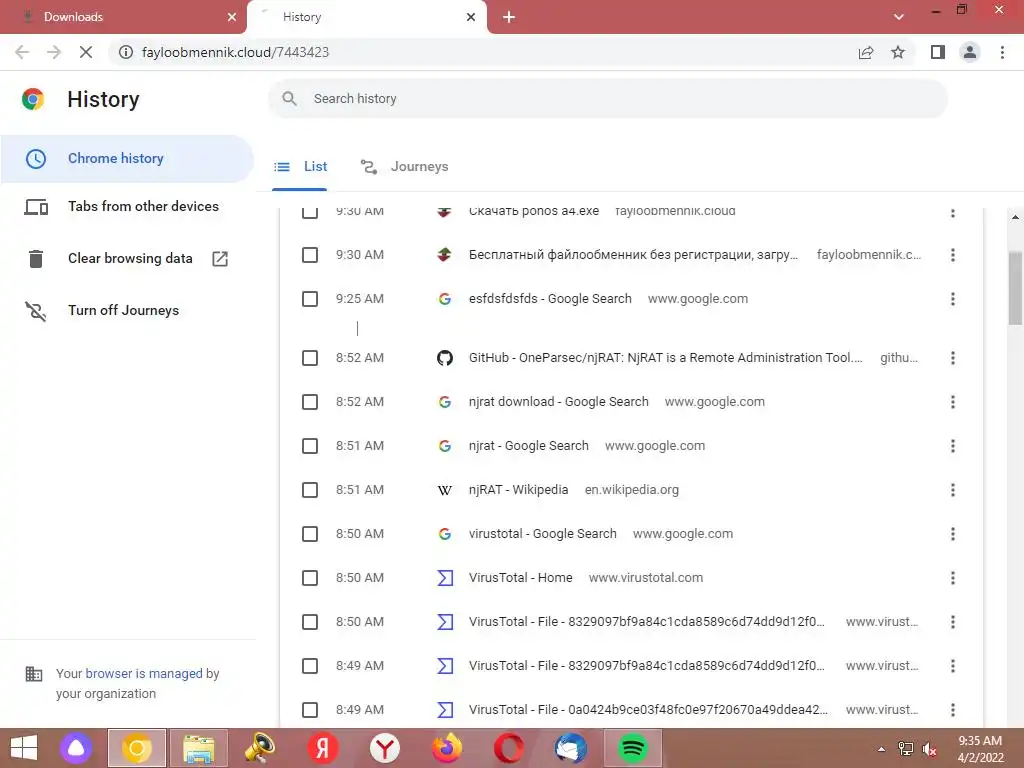Open actions menu for njrat - Google Search
The image size is (1024, 768).
pos(953,446)
